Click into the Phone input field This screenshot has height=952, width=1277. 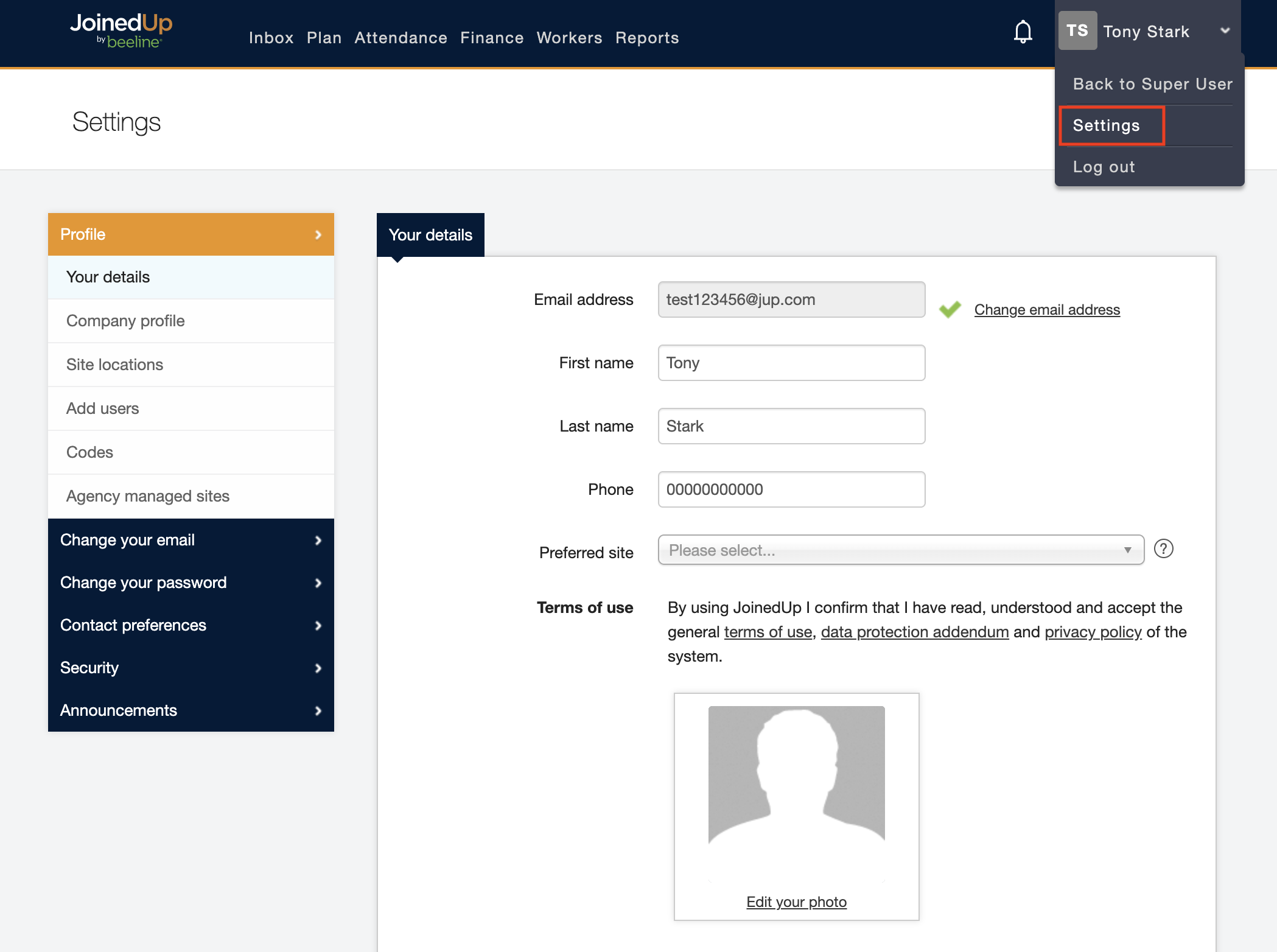coord(791,489)
